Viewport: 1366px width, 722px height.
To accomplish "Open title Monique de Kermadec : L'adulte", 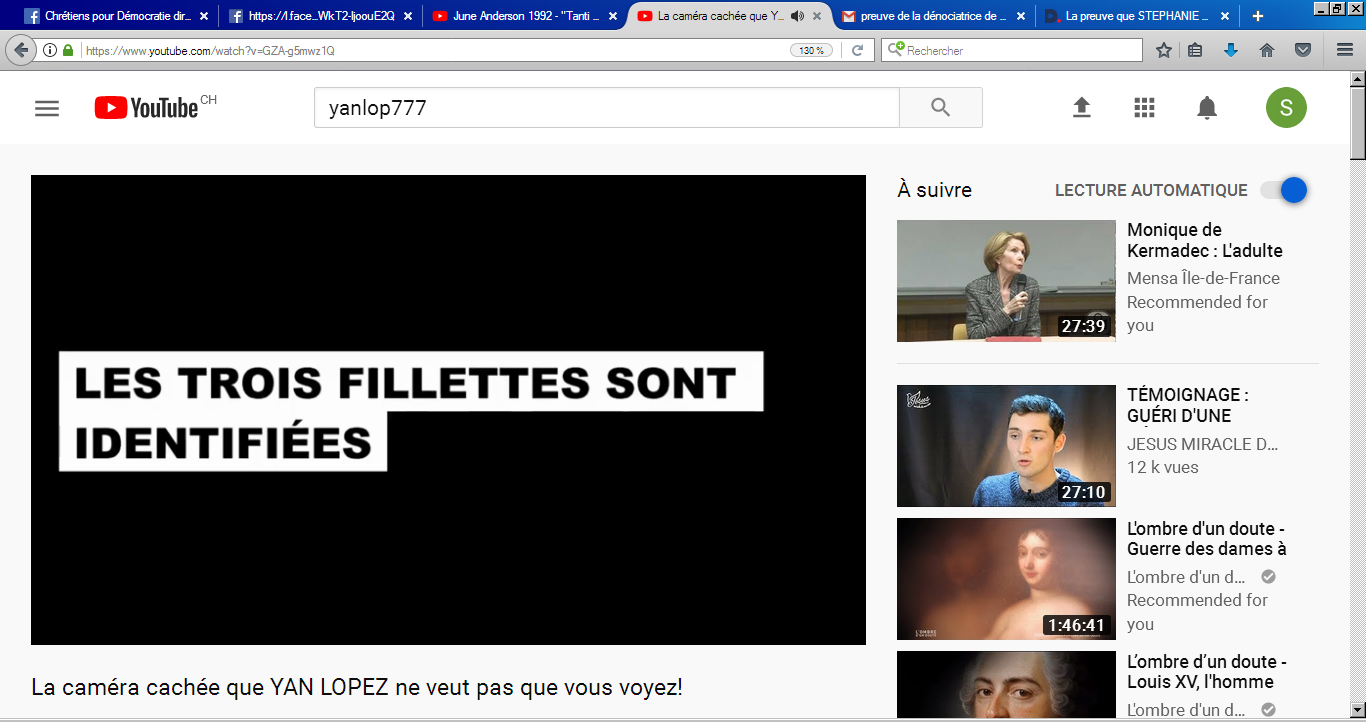I will [1205, 240].
